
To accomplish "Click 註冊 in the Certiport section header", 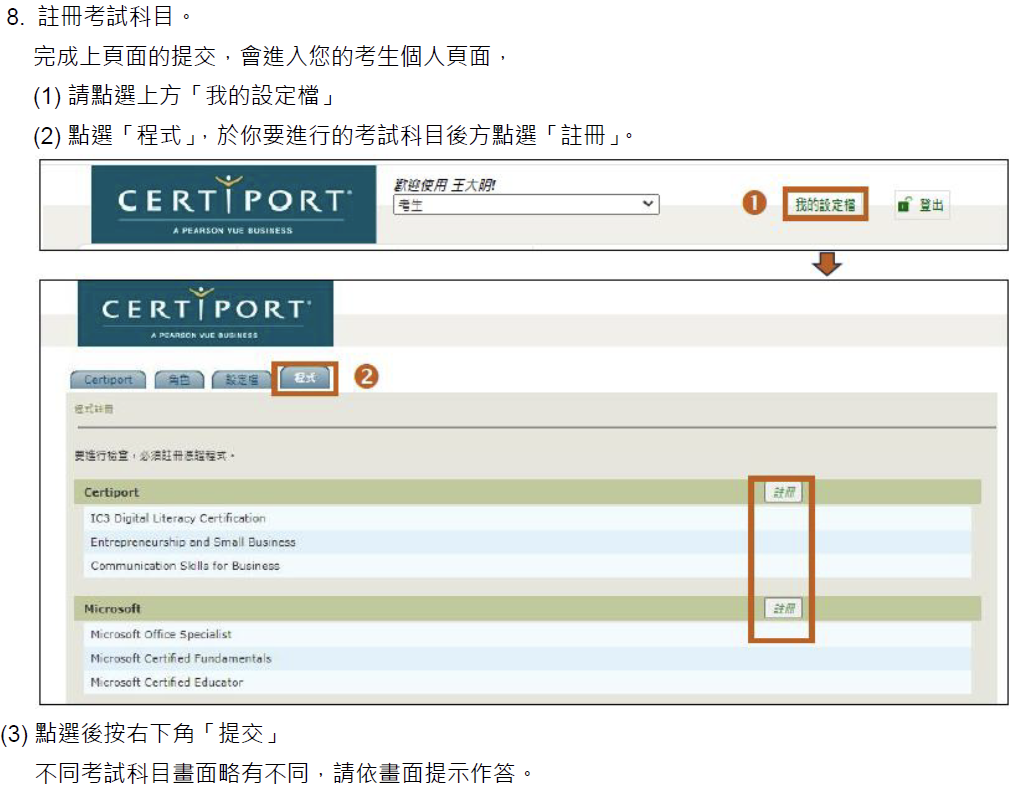I will (783, 493).
